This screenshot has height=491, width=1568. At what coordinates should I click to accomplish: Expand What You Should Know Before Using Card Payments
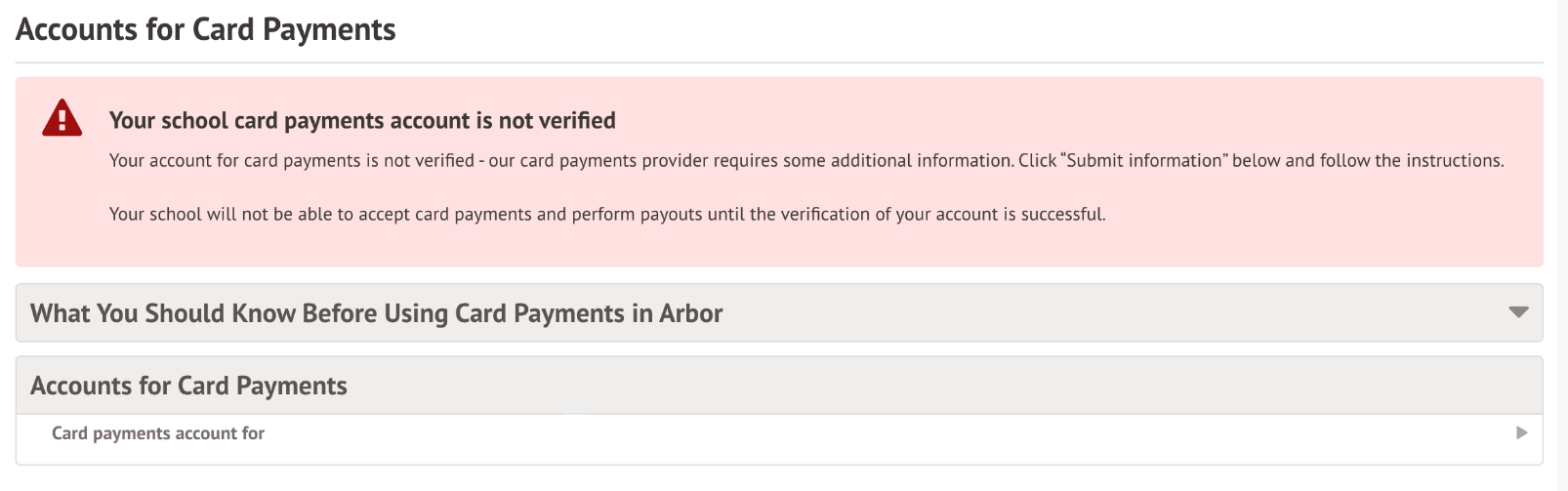(376, 313)
